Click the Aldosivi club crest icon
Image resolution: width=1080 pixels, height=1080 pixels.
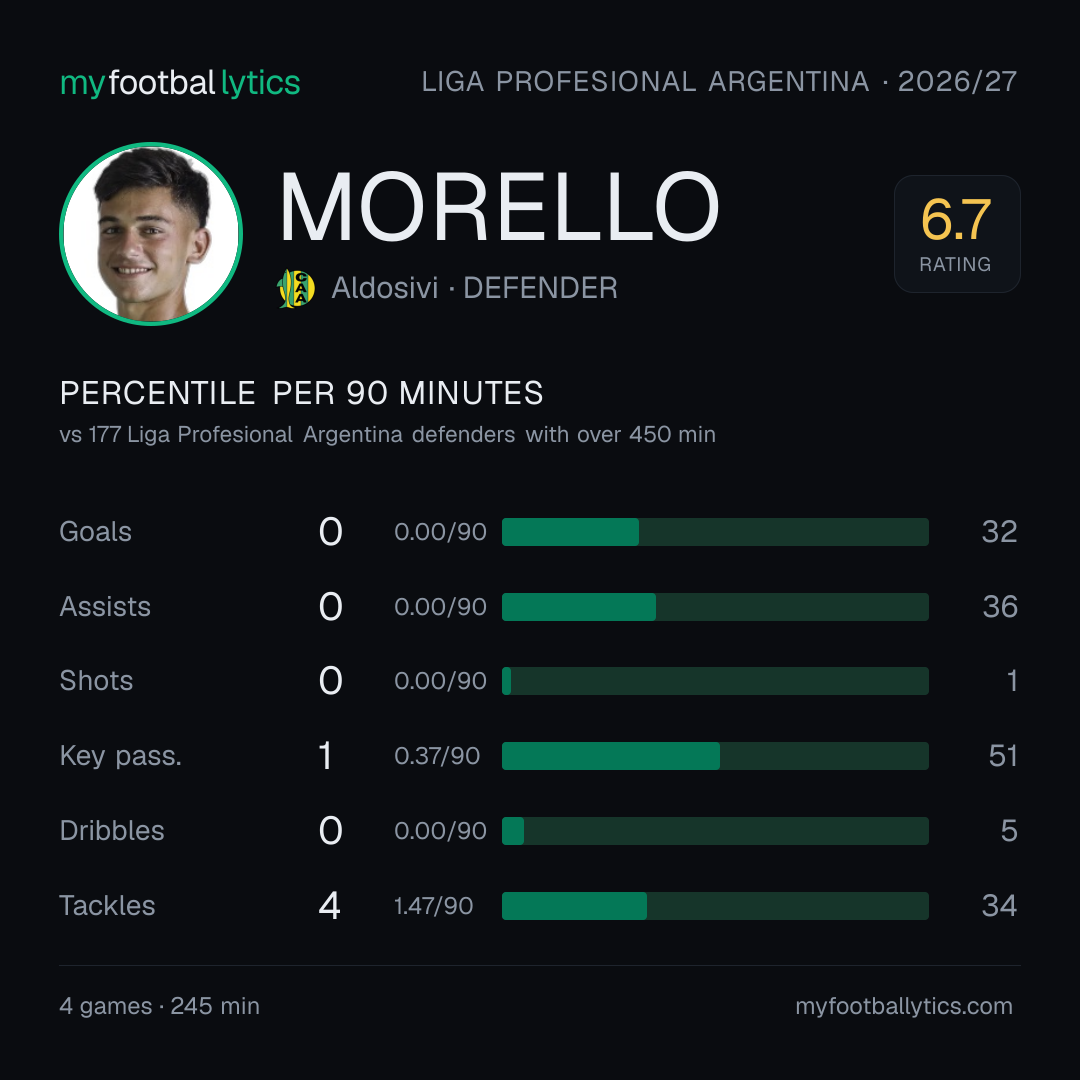296,289
